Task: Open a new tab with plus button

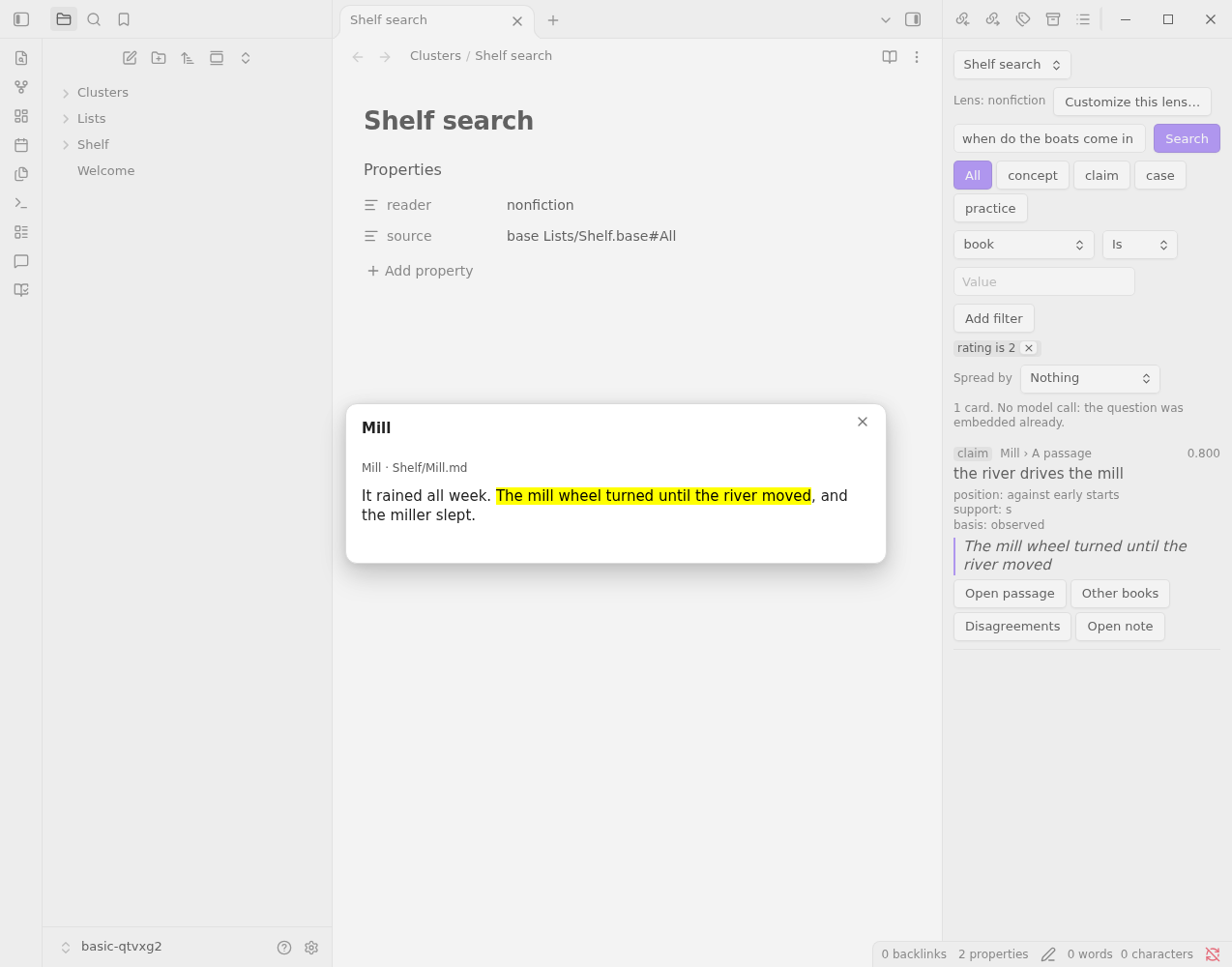Action: [553, 20]
